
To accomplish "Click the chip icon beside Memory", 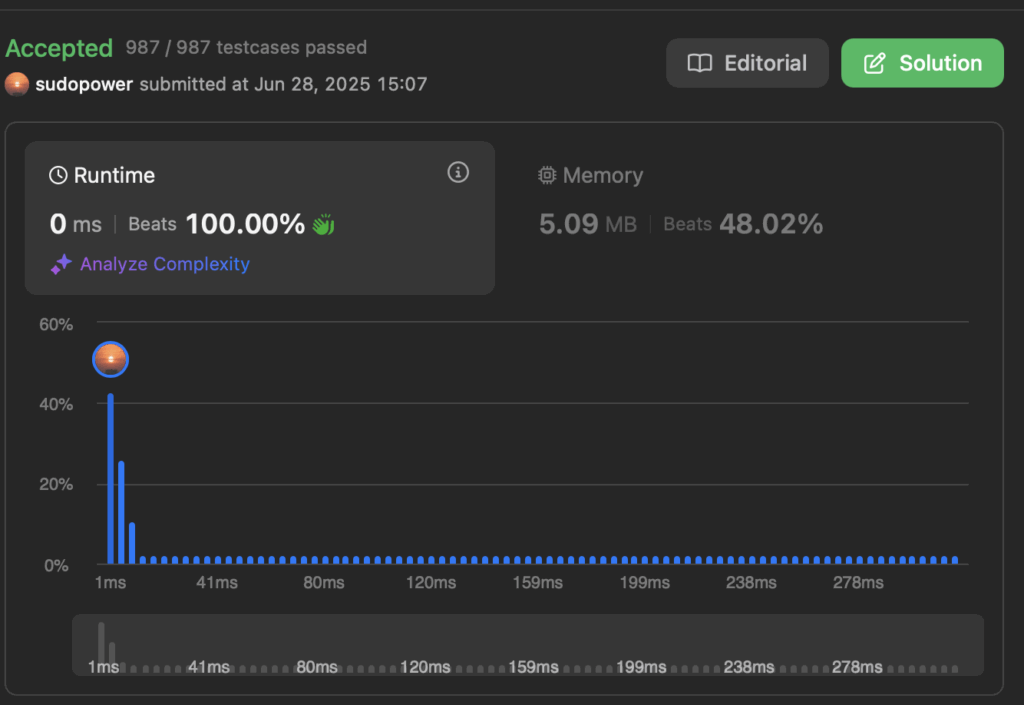I will point(547,175).
